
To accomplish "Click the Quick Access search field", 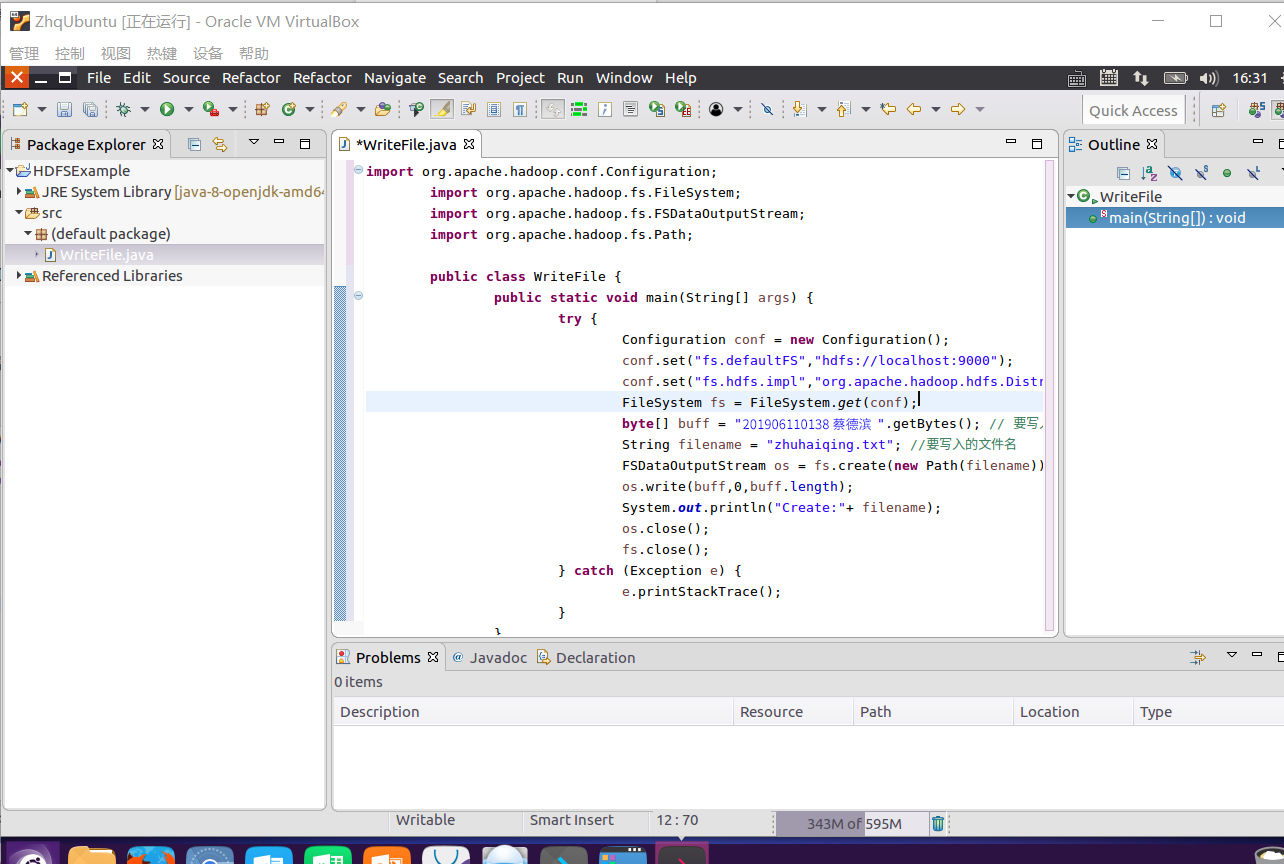I will pyautogui.click(x=1133, y=111).
